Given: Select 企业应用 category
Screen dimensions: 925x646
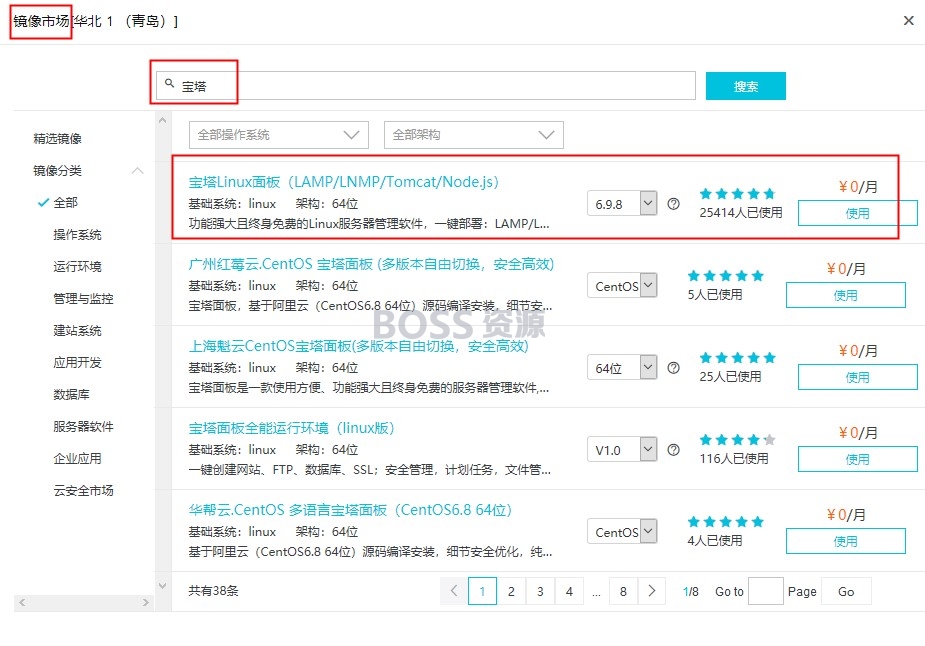Looking at the screenshot, I should pyautogui.click(x=77, y=458).
